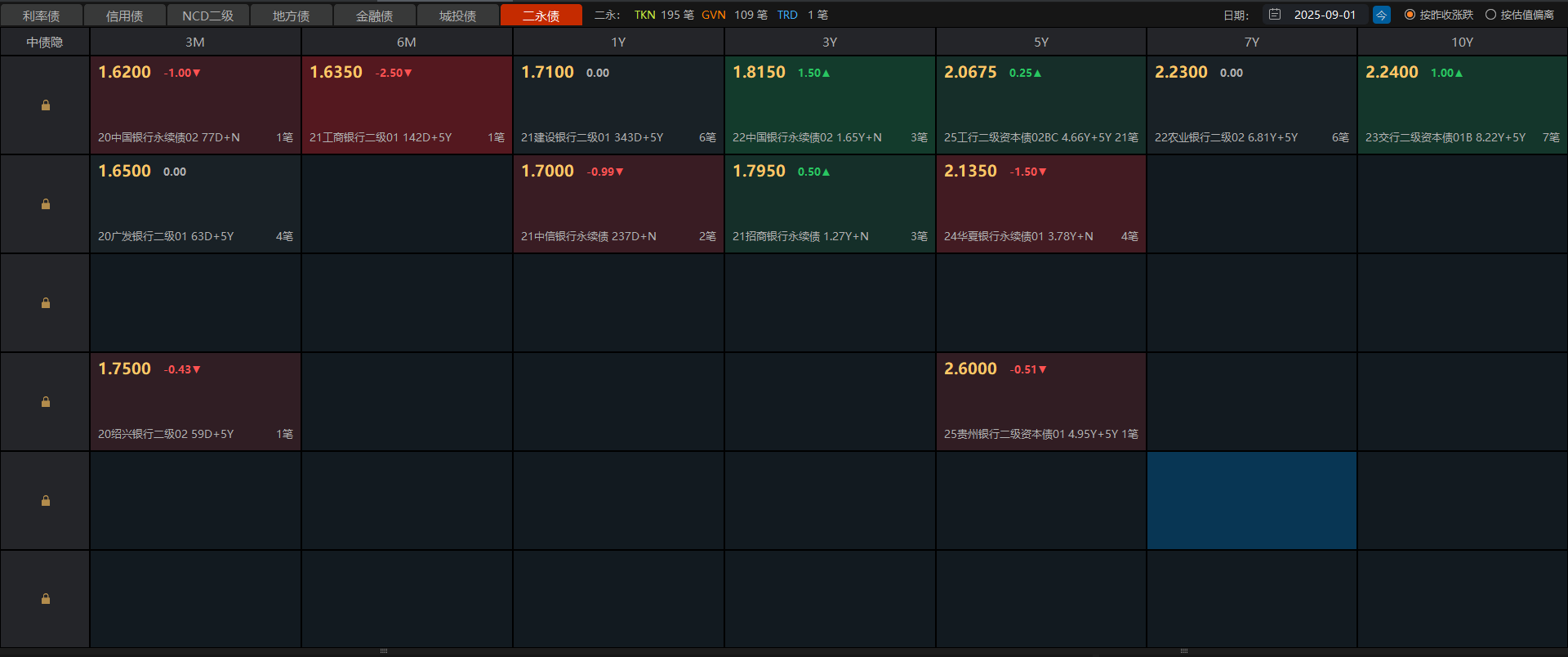
Task: Switch to the 金融债 tab
Action: tap(375, 16)
